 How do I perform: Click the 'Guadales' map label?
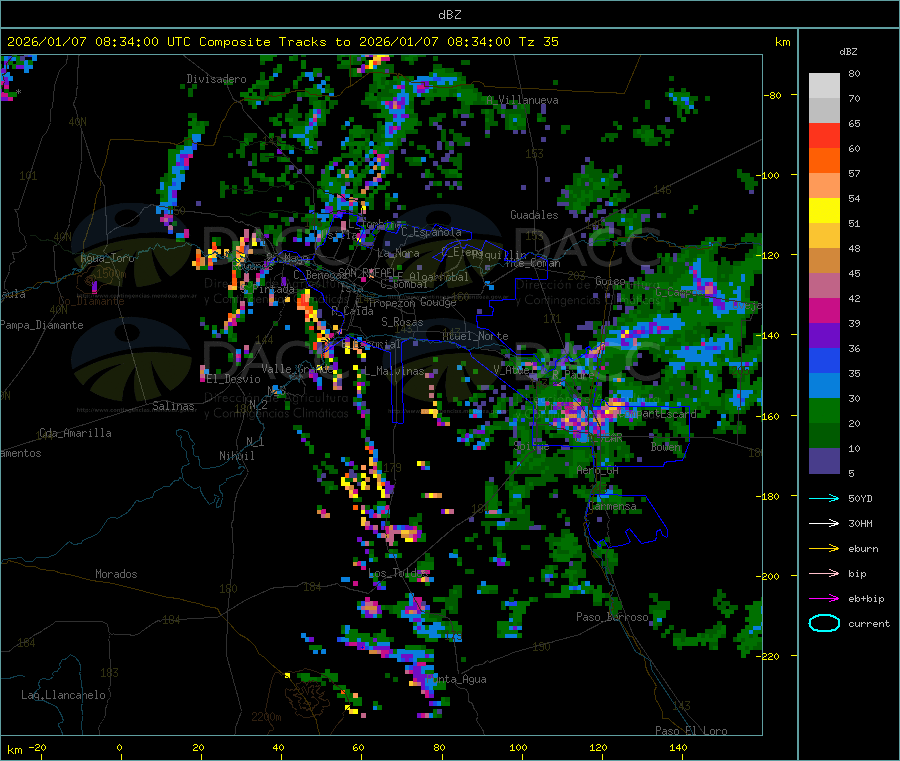coord(534,215)
